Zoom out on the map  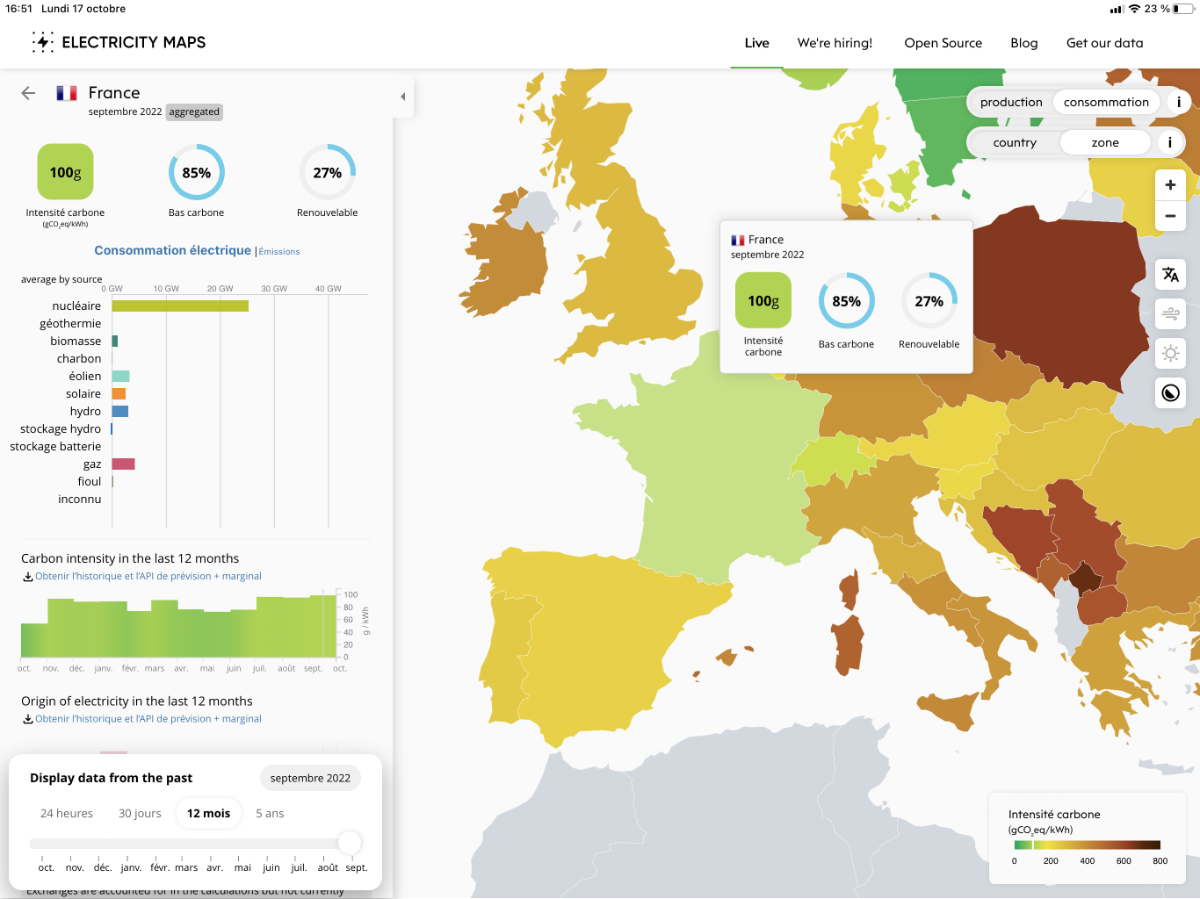(x=1170, y=216)
